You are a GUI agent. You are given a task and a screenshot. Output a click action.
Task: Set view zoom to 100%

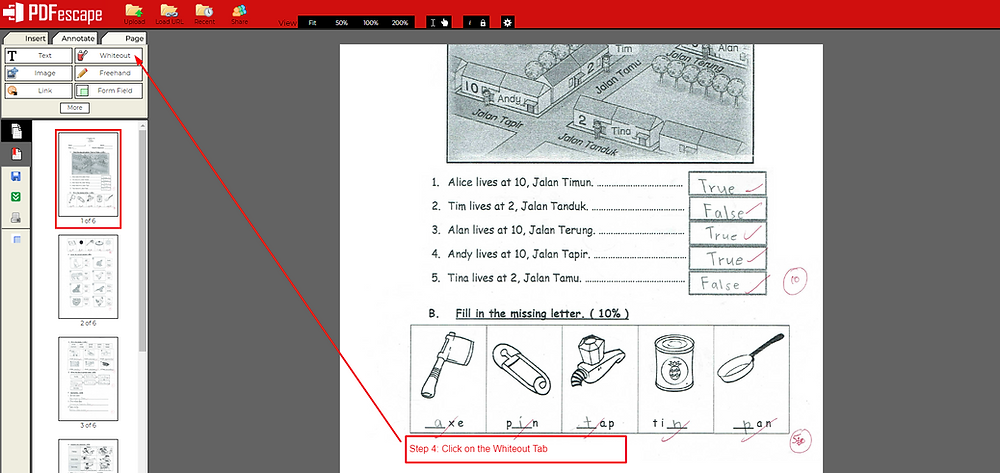(x=371, y=22)
